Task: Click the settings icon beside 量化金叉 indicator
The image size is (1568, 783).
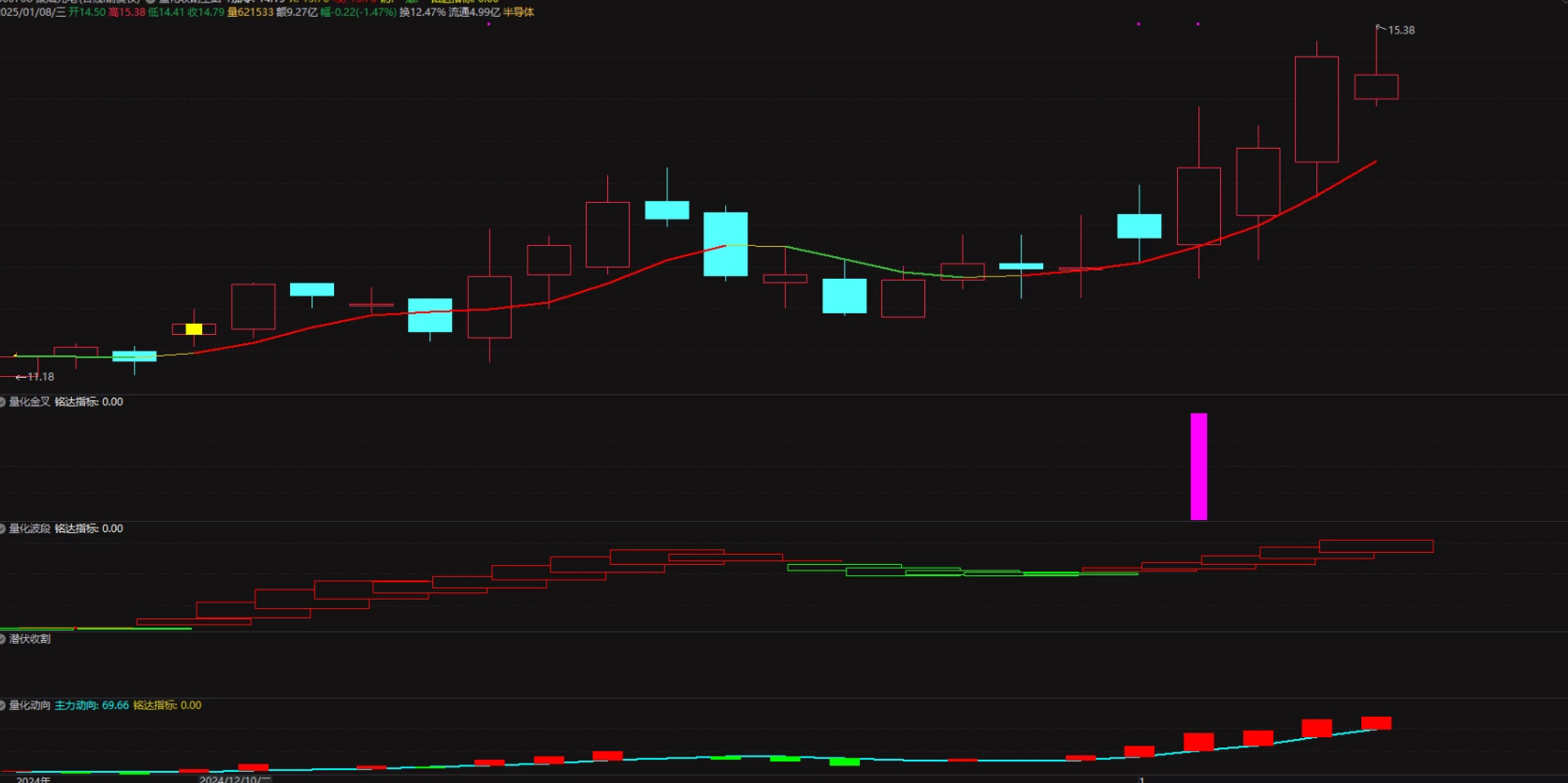Action: [3, 402]
